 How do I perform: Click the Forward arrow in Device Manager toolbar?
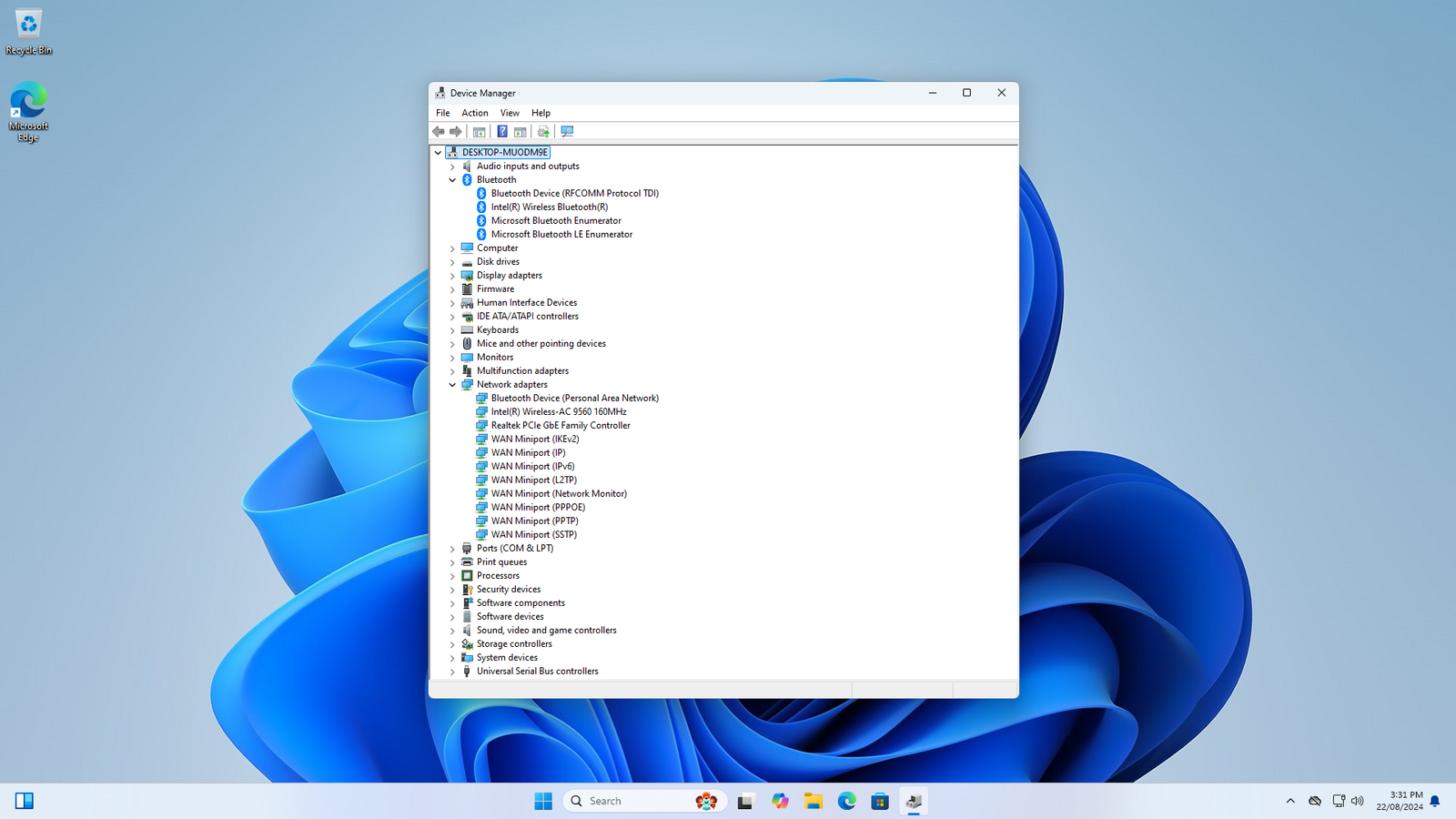coord(456,132)
